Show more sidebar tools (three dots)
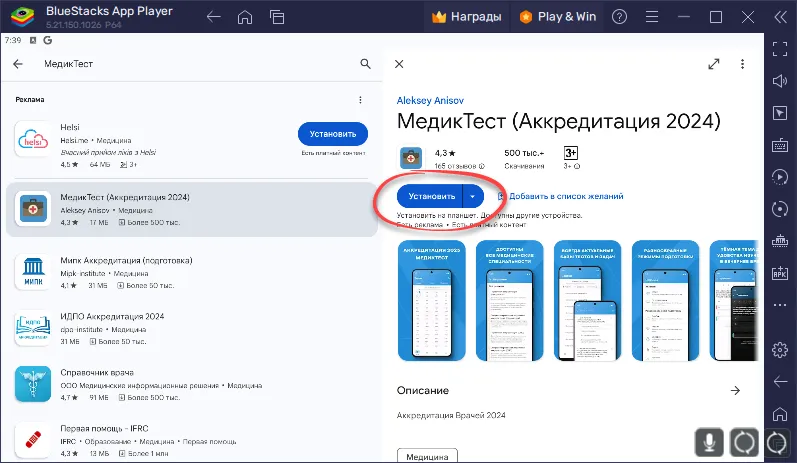This screenshot has width=797, height=463. tap(780, 305)
